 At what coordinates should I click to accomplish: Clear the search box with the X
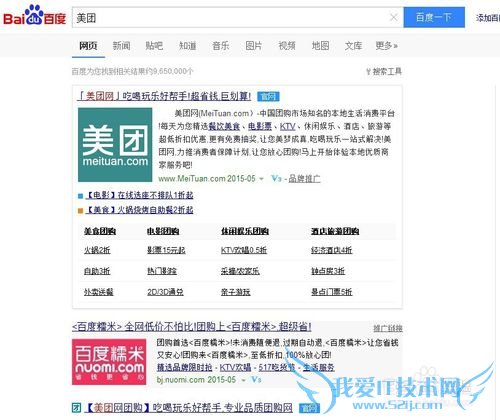click(x=394, y=17)
